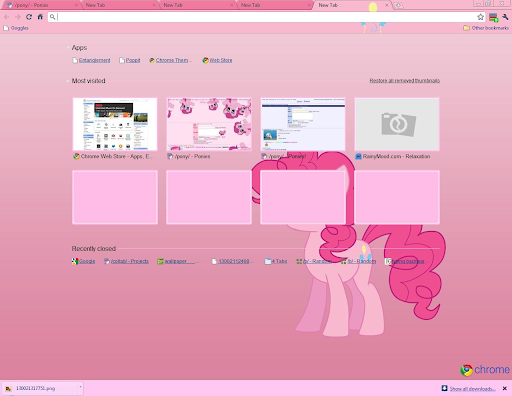The width and height of the screenshot is (512, 396).
Task: Open the Chrome Web Store thumbnail
Action: [115, 124]
